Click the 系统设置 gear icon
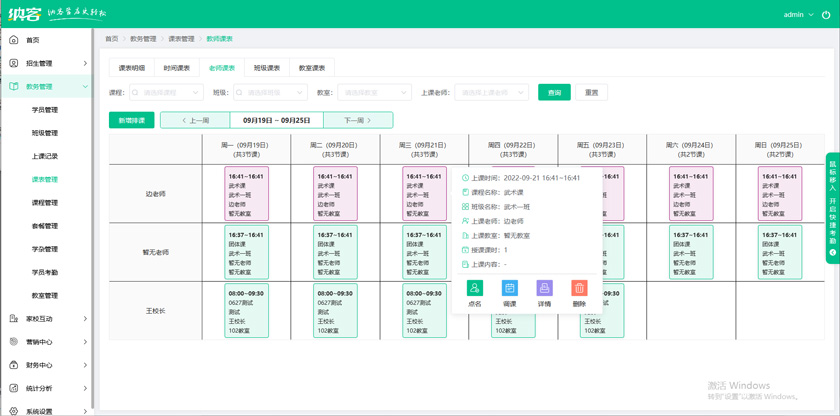The height and width of the screenshot is (416, 840). (x=14, y=411)
